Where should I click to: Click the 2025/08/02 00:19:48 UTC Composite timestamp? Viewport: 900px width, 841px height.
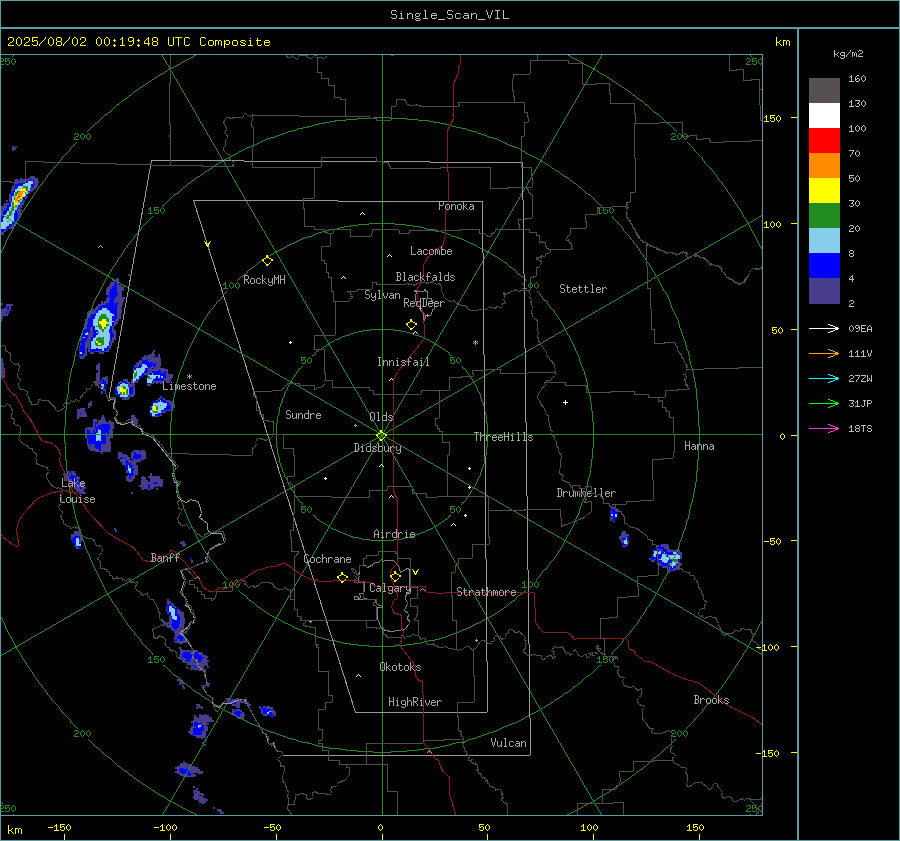coord(138,42)
